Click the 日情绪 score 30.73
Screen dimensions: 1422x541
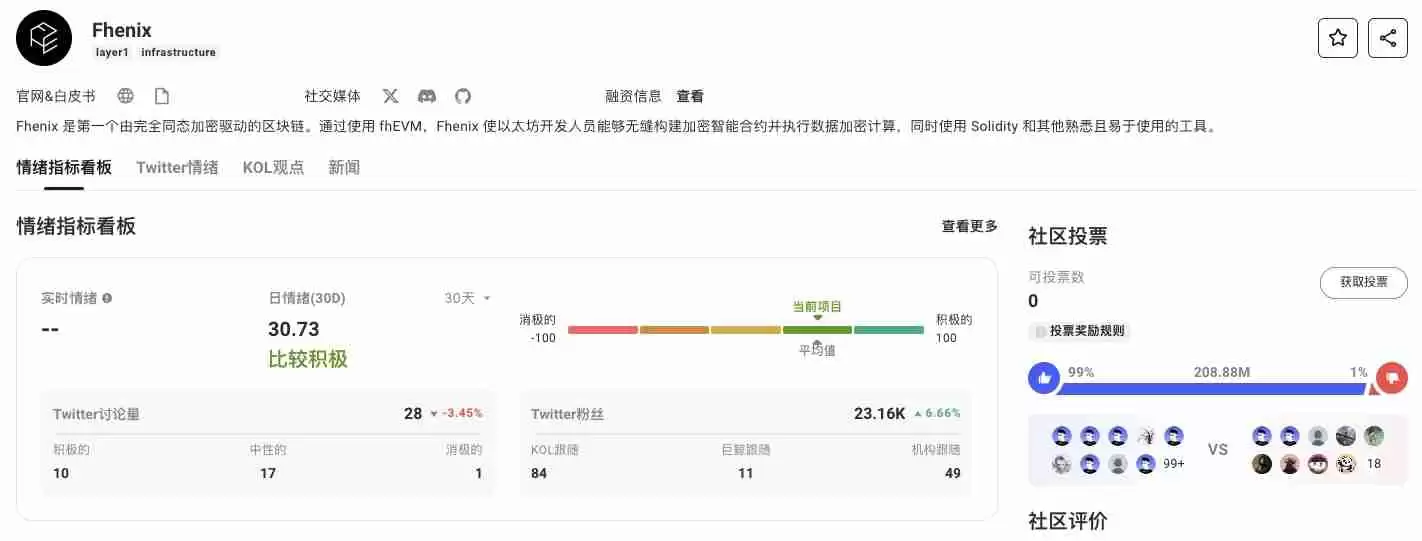click(294, 329)
